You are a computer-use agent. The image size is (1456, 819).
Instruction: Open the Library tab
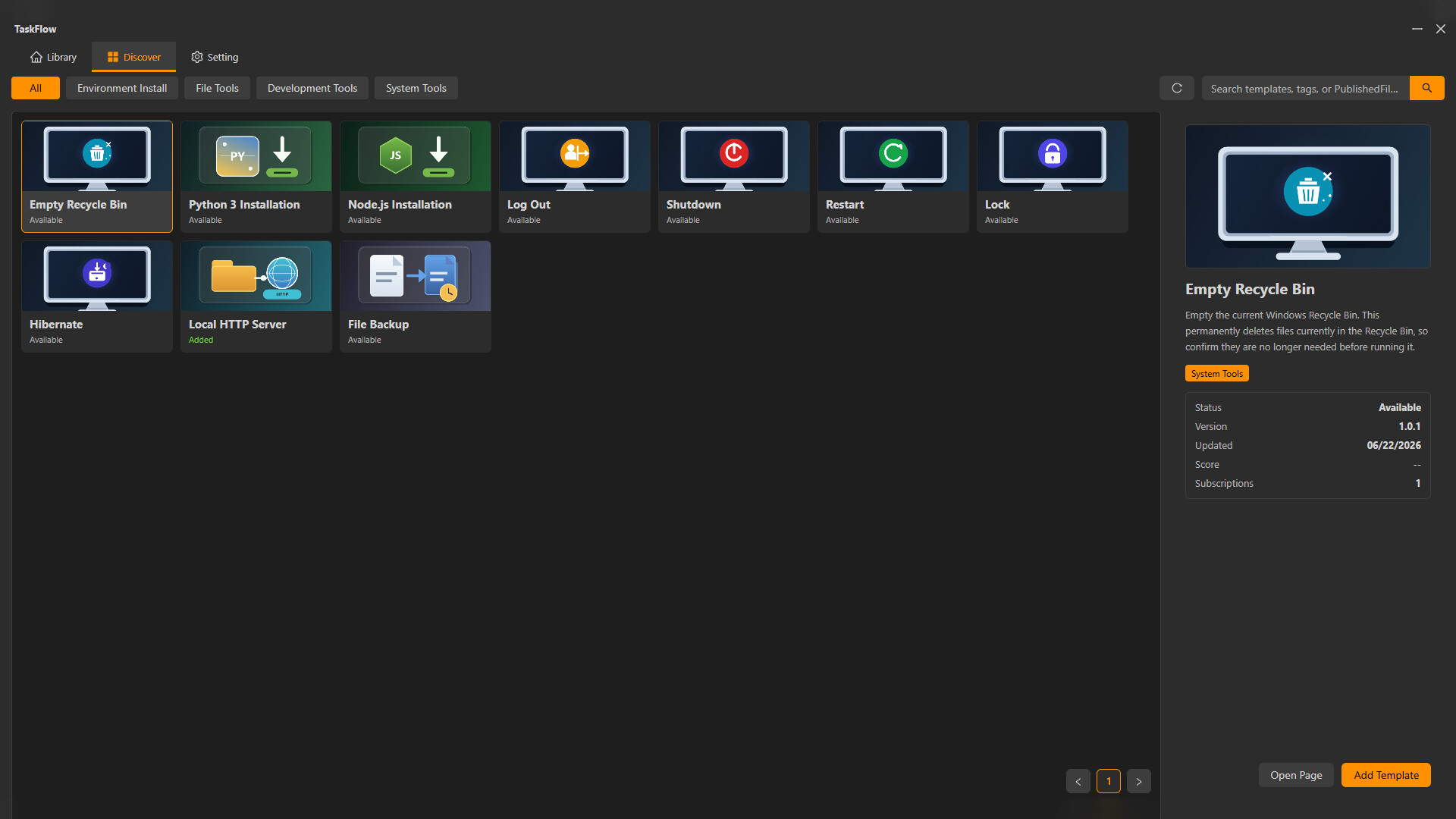(x=53, y=57)
